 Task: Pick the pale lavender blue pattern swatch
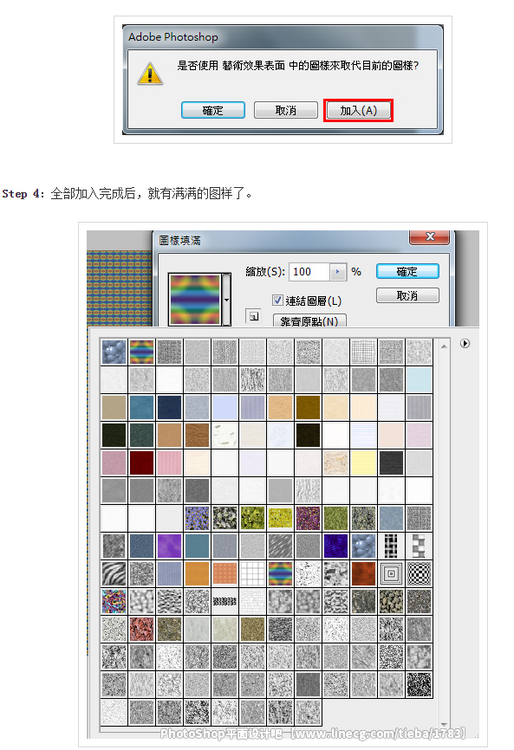(x=225, y=407)
